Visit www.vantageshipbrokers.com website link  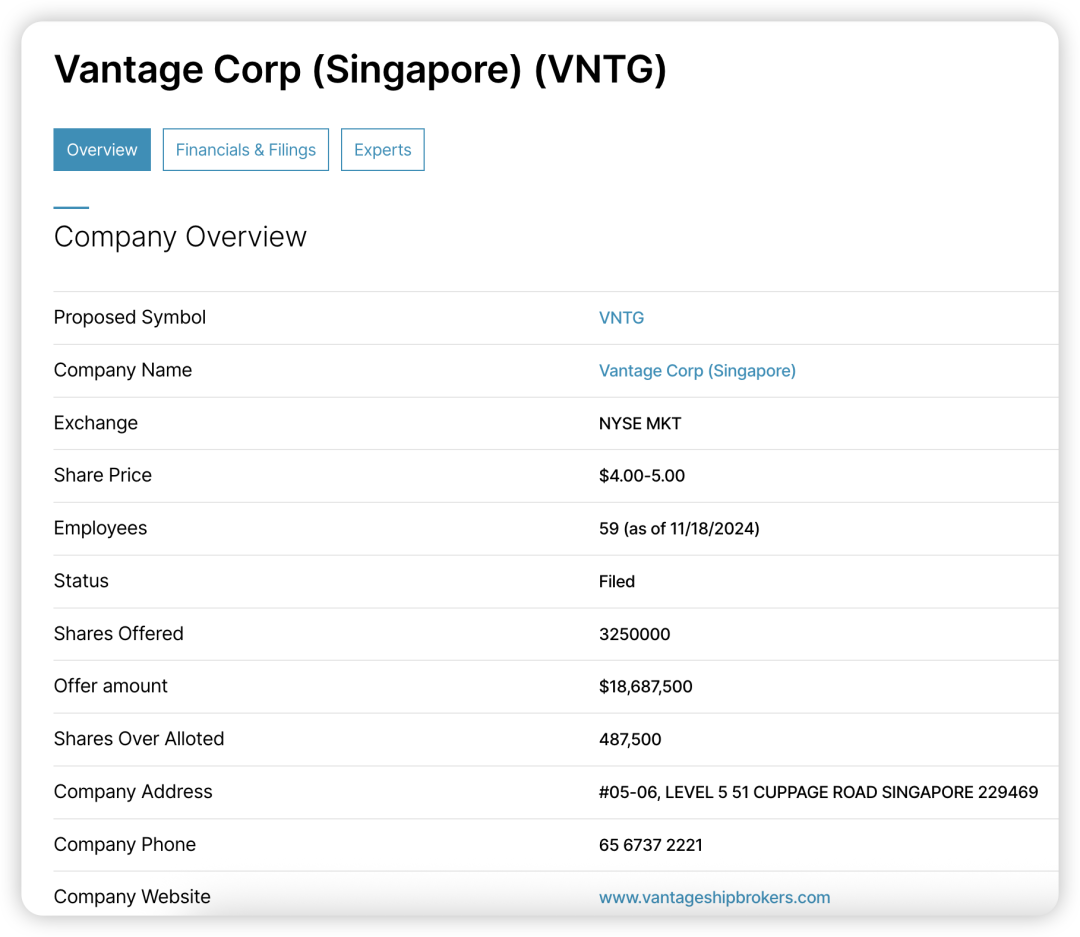click(714, 897)
